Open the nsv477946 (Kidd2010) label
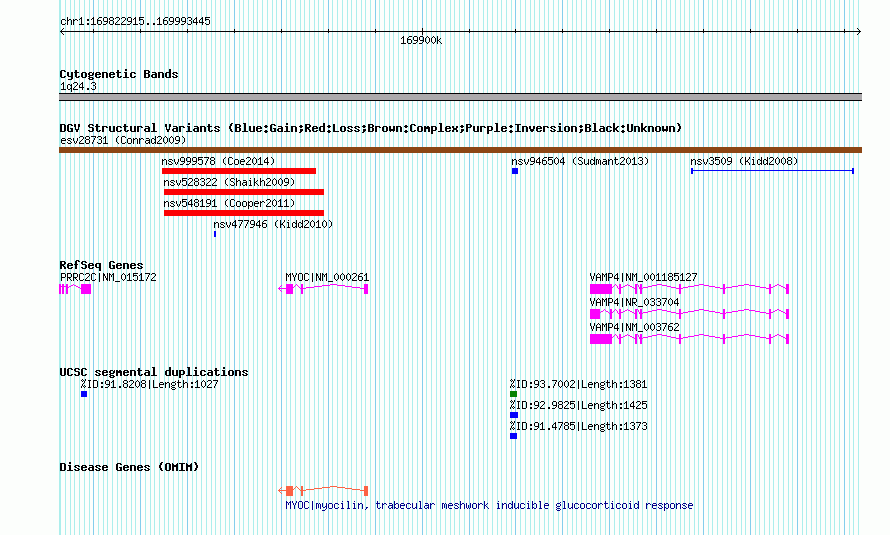This screenshot has height=535, width=890. point(273,224)
